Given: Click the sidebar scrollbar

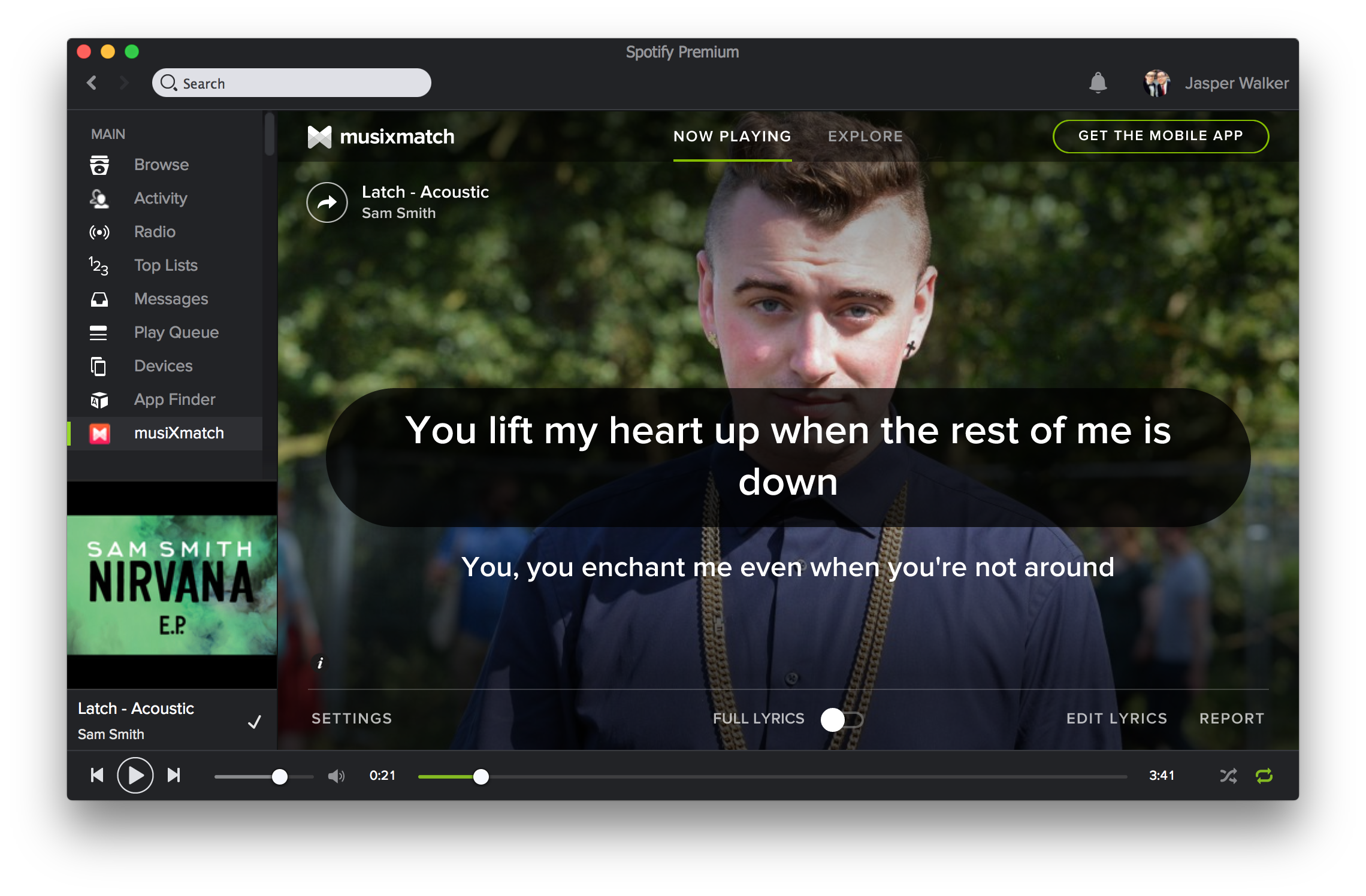Looking at the screenshot, I should [270, 135].
